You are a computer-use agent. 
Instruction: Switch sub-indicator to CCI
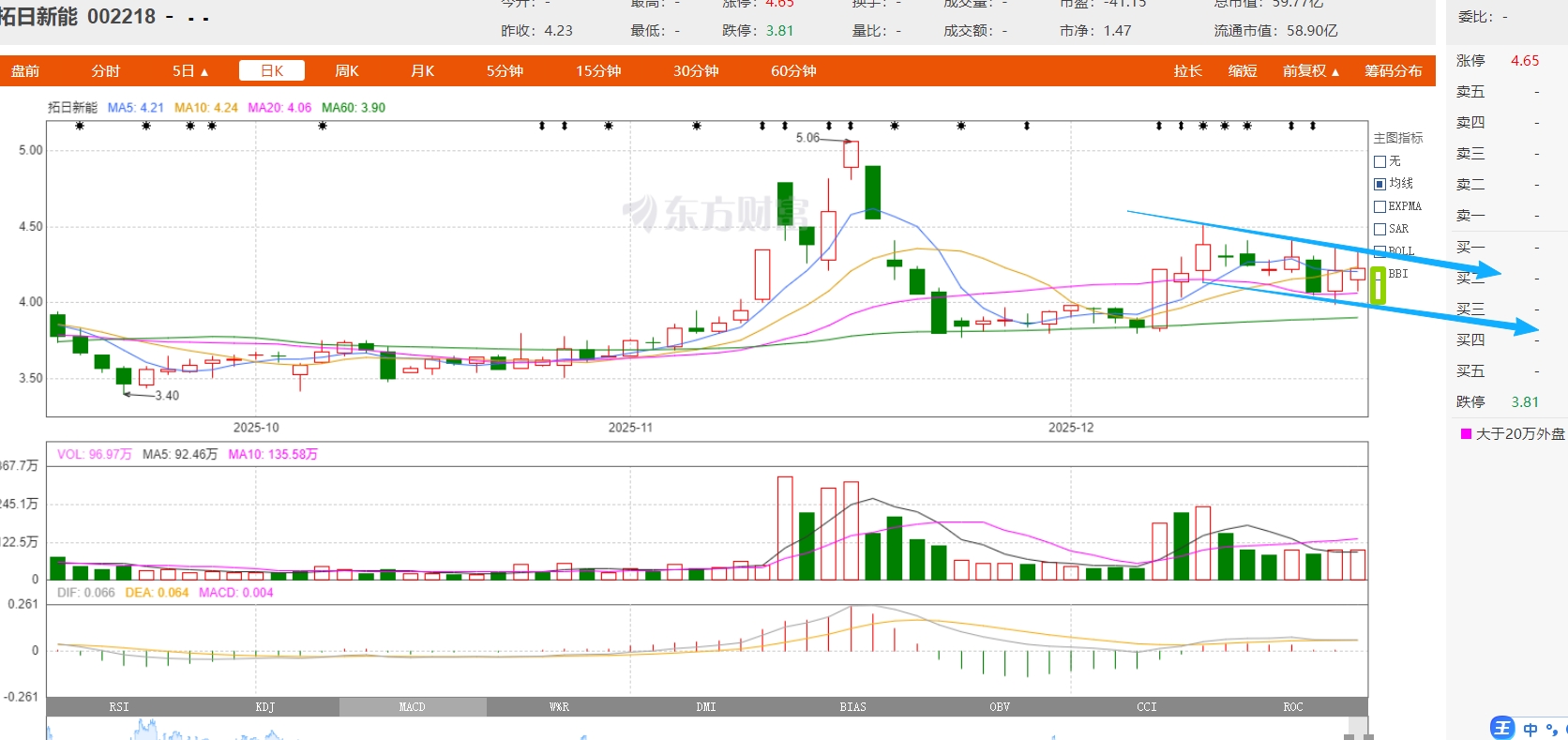click(x=1147, y=707)
